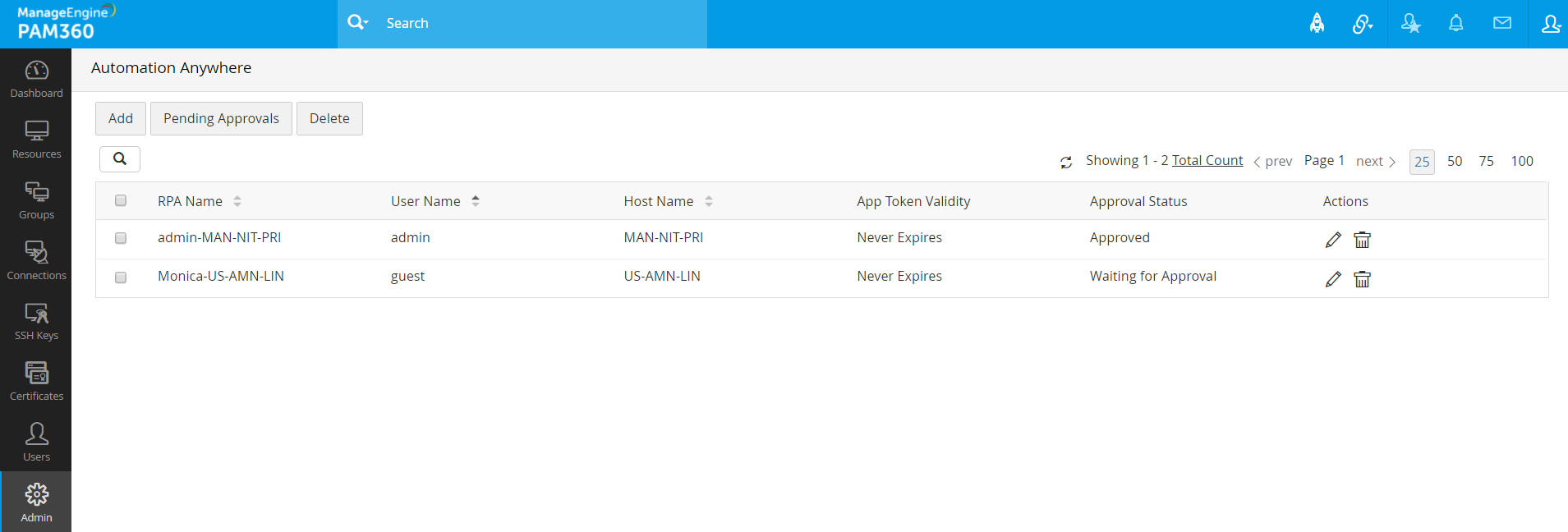
Task: Click into the top Search field
Action: (x=542, y=23)
